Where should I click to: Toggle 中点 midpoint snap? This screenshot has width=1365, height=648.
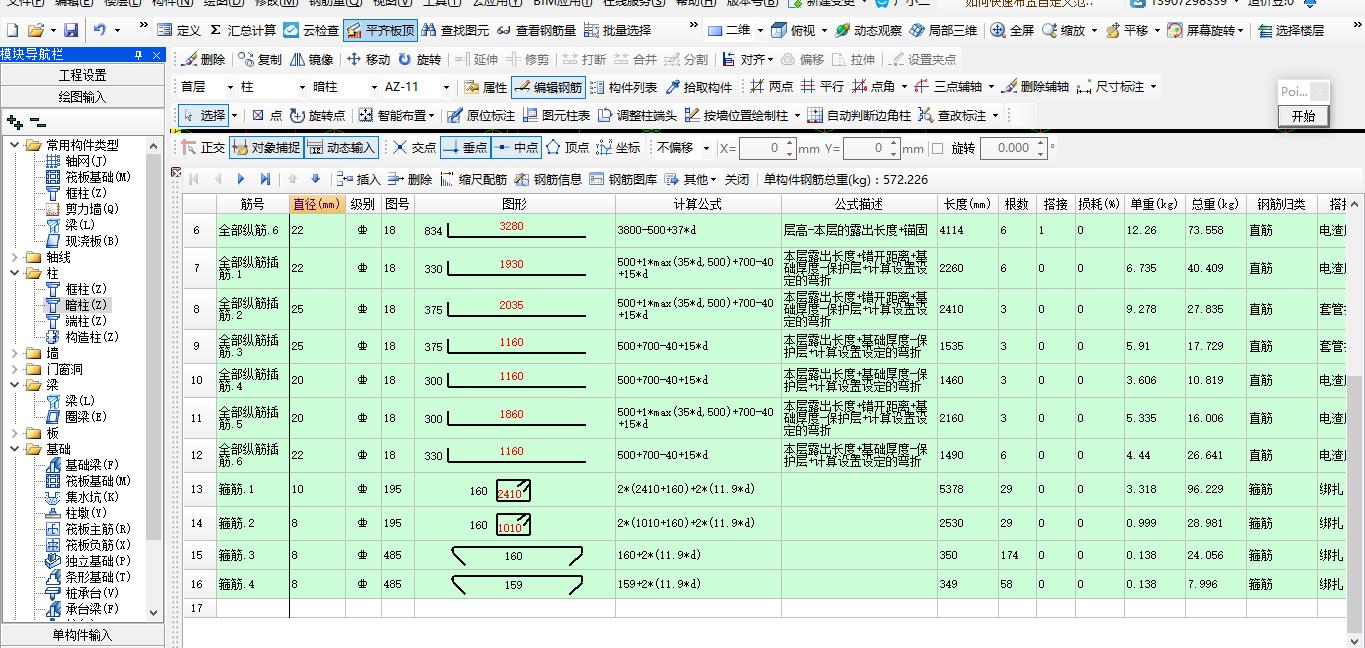515,148
